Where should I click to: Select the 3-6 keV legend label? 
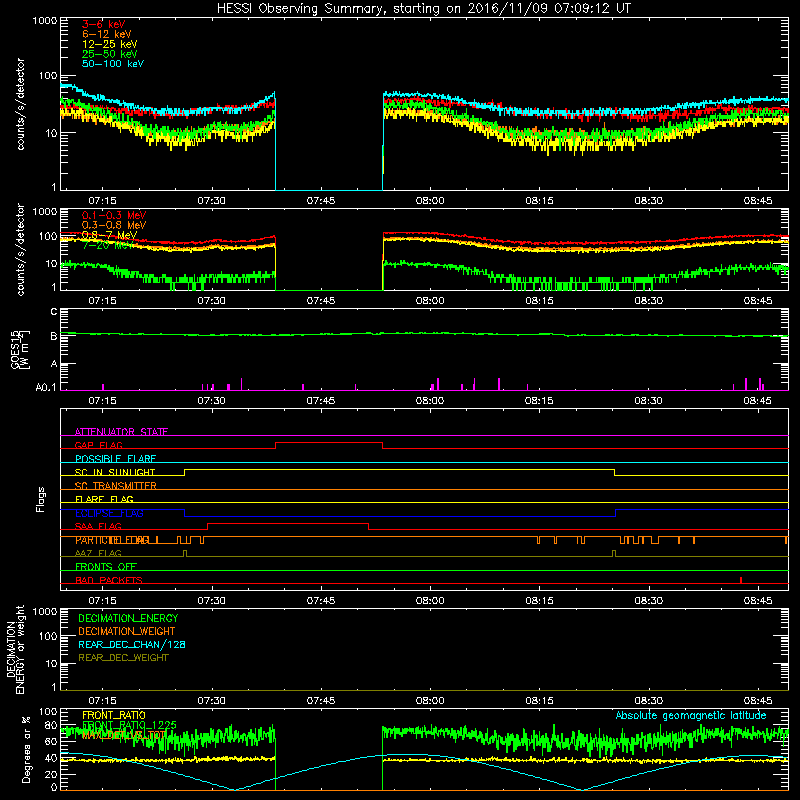point(103,24)
